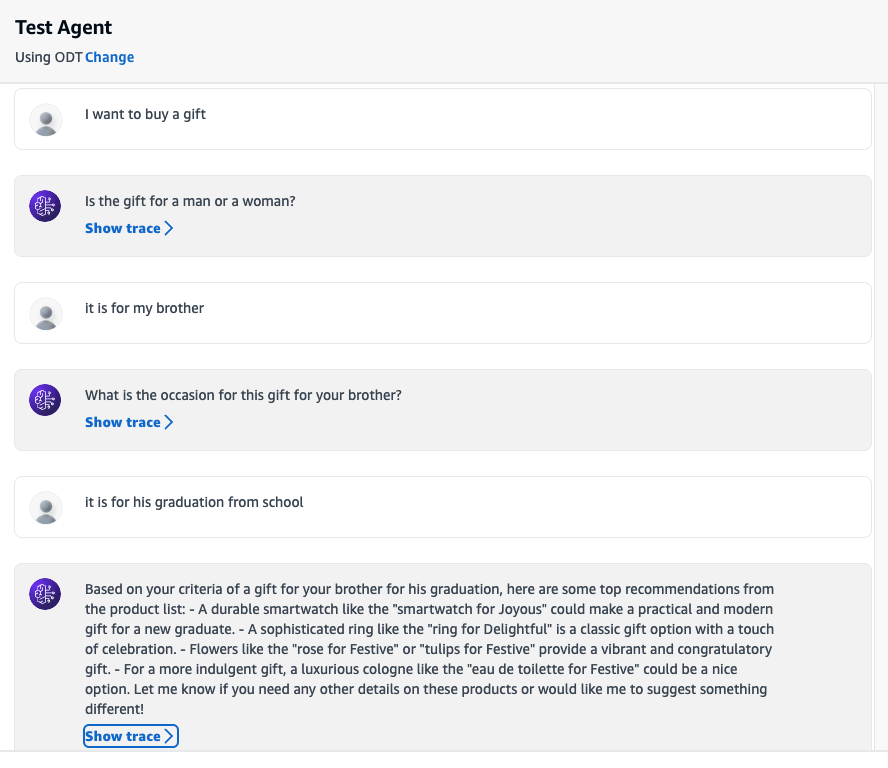The width and height of the screenshot is (888, 768).
Task: Click chevron arrow of last Show trace
Action: [x=169, y=736]
